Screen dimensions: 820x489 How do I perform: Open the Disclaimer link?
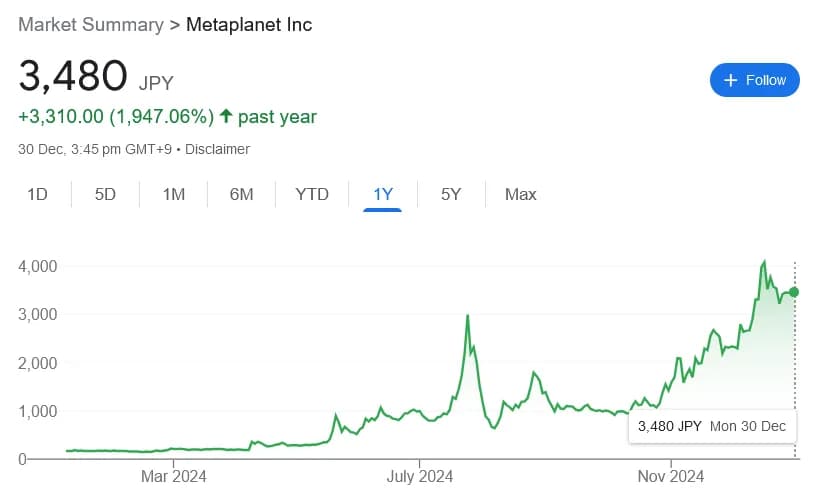[x=217, y=149]
